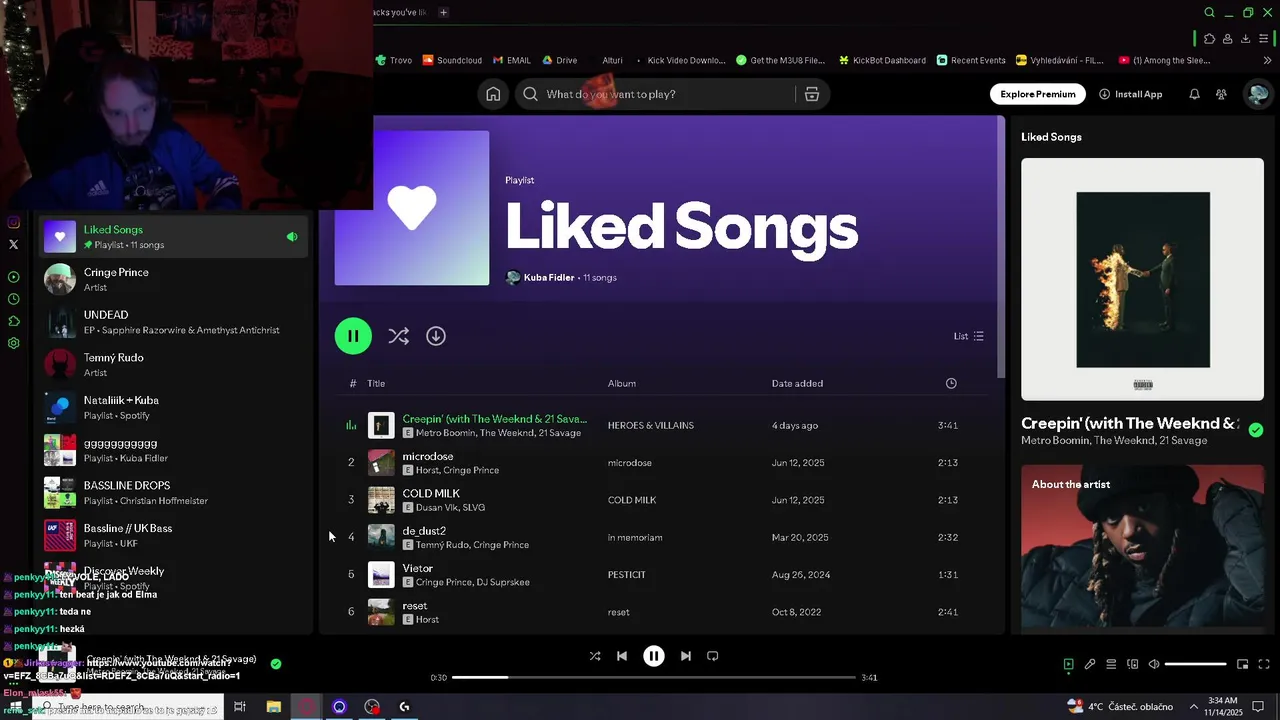Open Lyrics microphone icon

1090,664
